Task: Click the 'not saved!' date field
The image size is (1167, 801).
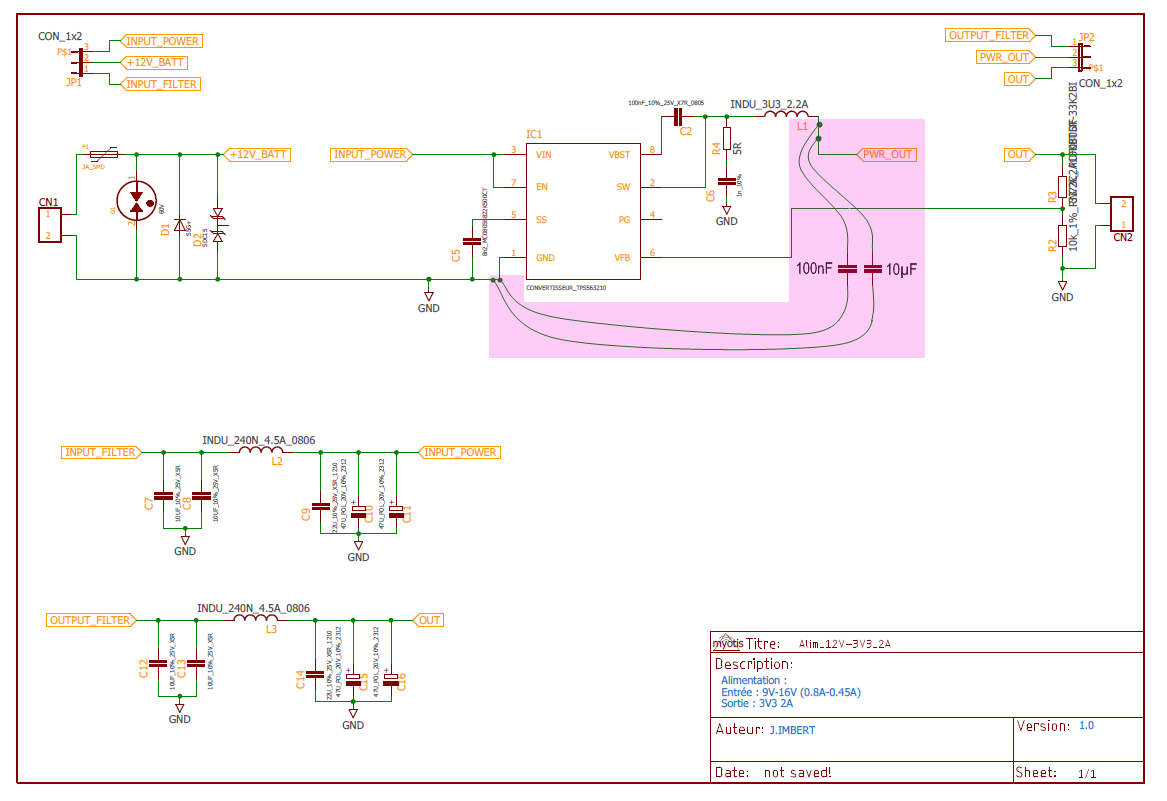Action: 797,773
